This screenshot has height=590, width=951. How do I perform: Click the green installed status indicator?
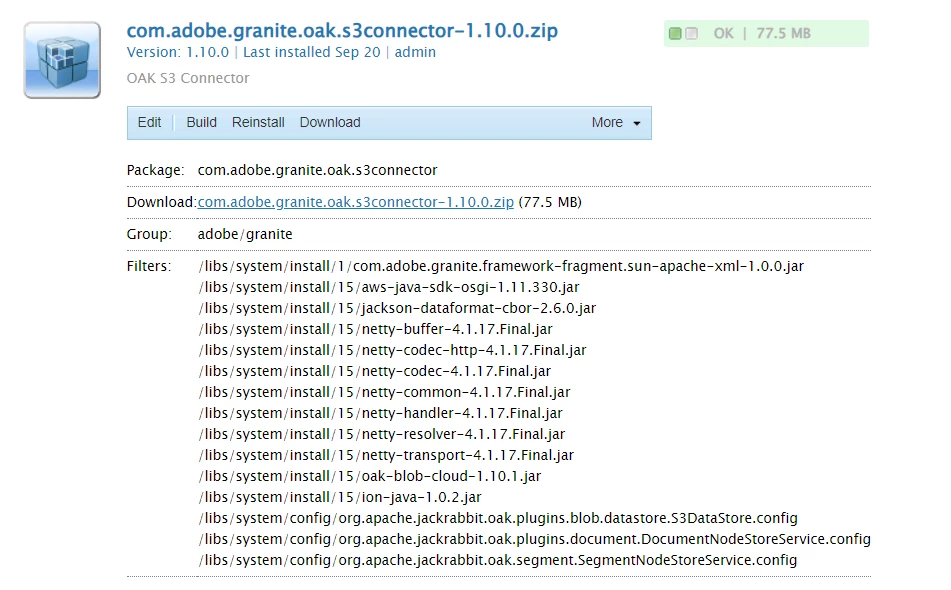click(674, 33)
